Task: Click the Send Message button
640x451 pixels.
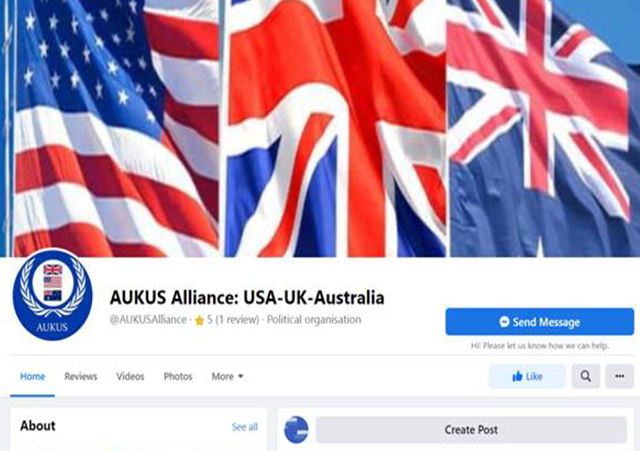Action: click(540, 322)
